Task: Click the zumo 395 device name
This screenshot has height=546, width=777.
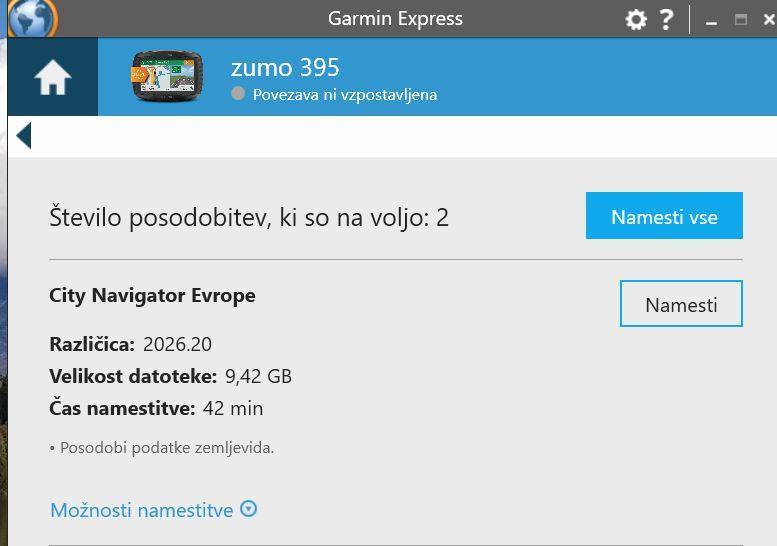Action: (x=285, y=67)
